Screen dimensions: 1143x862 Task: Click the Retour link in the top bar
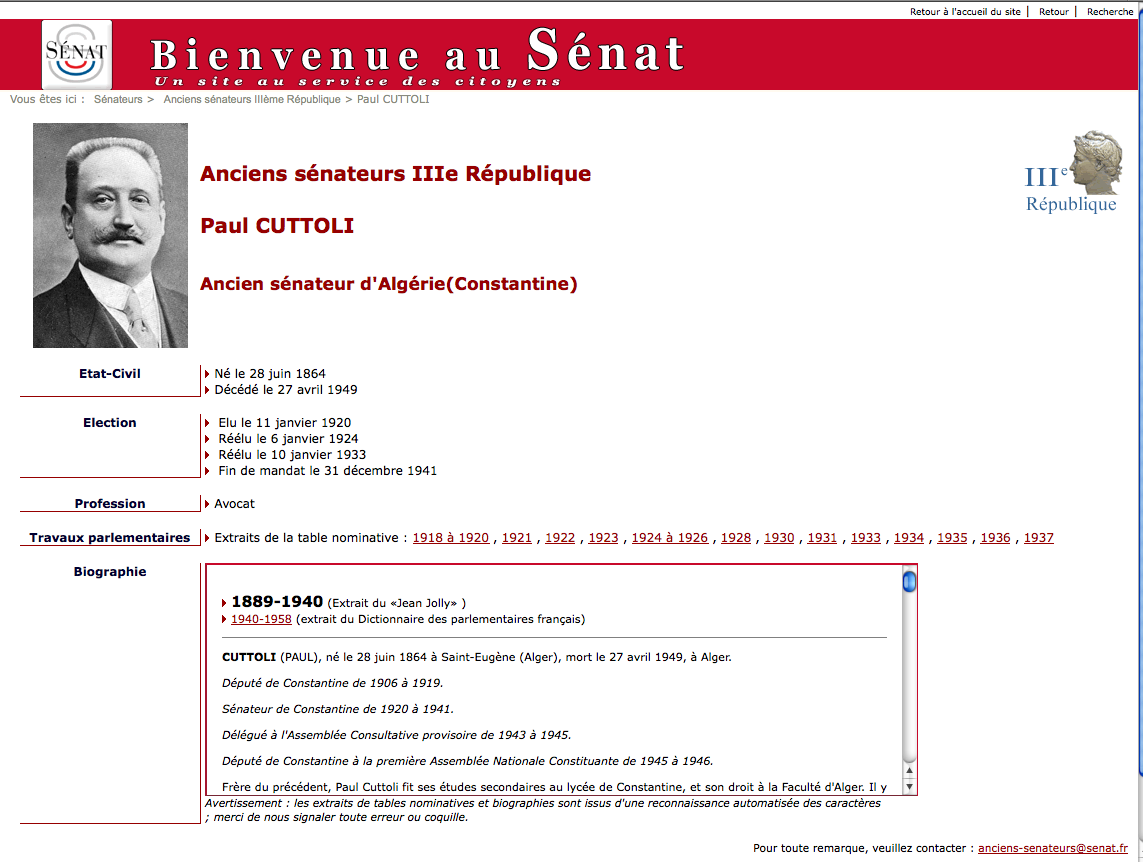click(x=1054, y=12)
